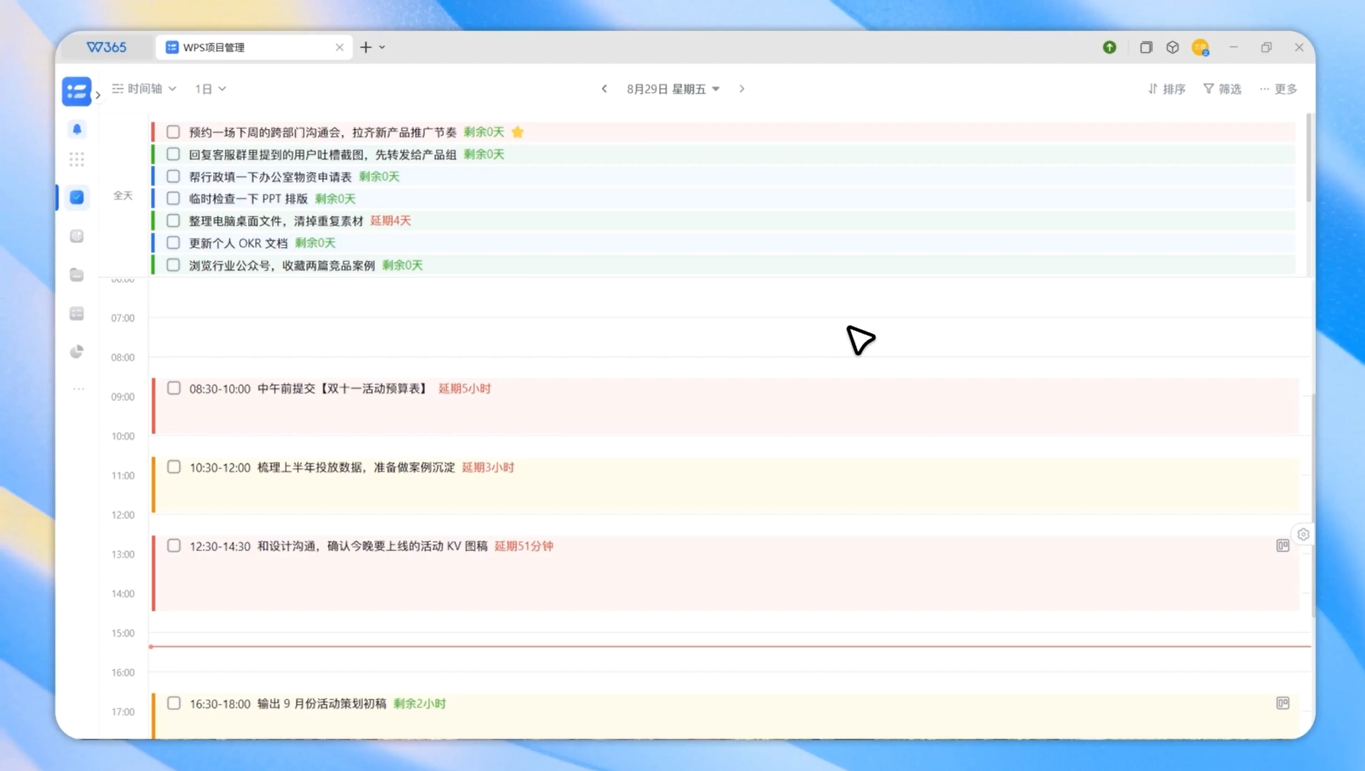
Task: Check the 更新个人 OKR 文档 task checkbox
Action: [173, 243]
